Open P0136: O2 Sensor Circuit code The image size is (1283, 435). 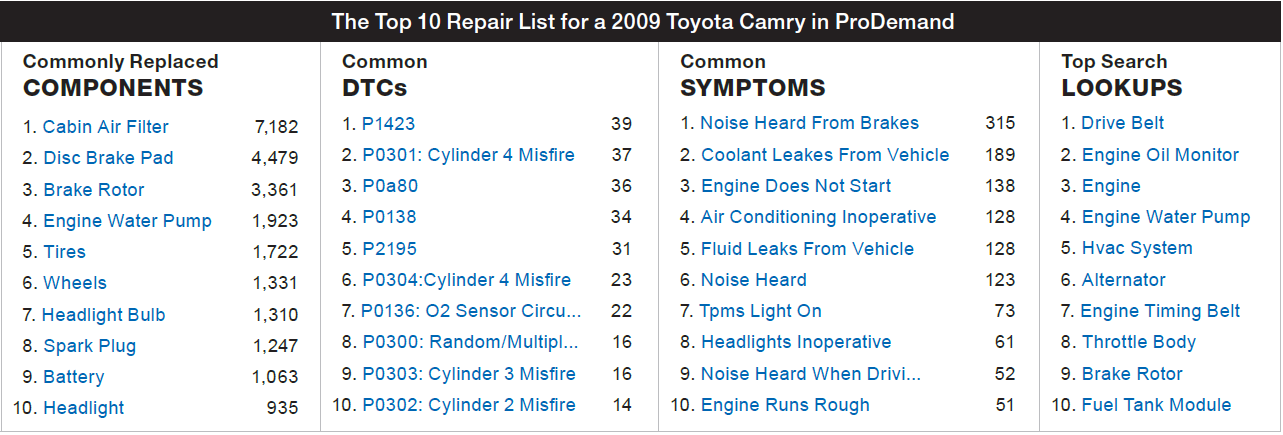click(471, 311)
